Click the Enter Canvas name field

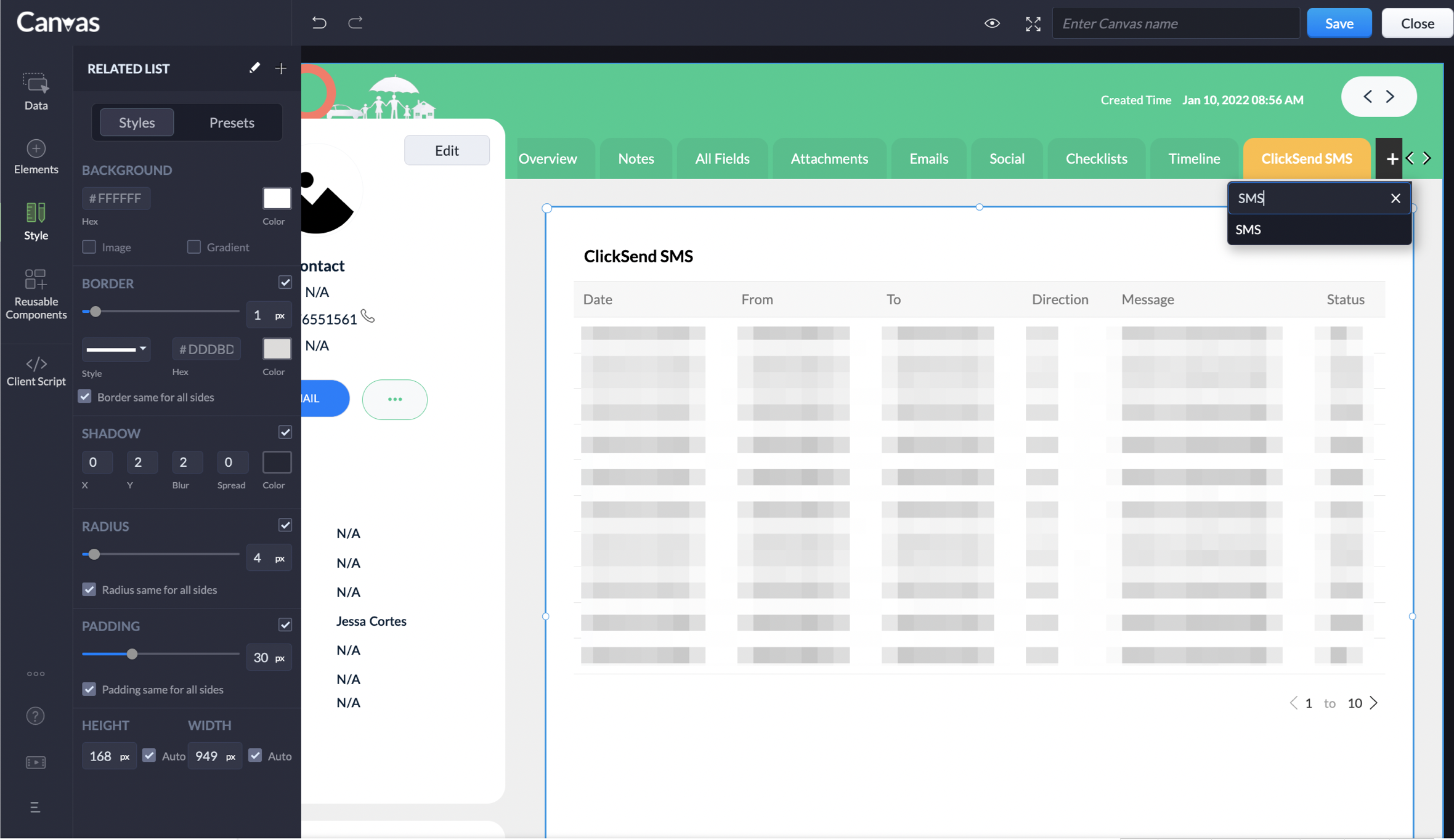coord(1176,23)
